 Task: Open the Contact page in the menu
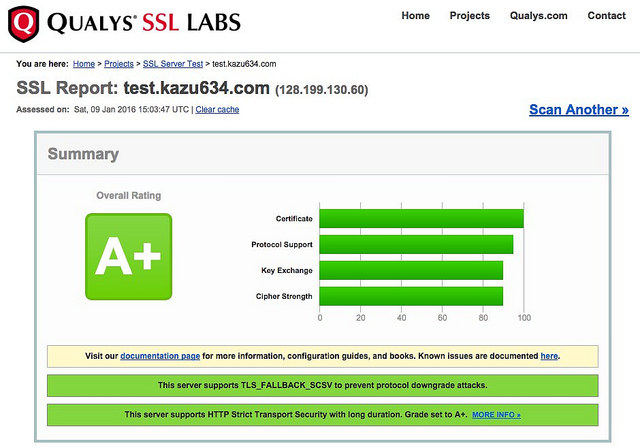[606, 16]
